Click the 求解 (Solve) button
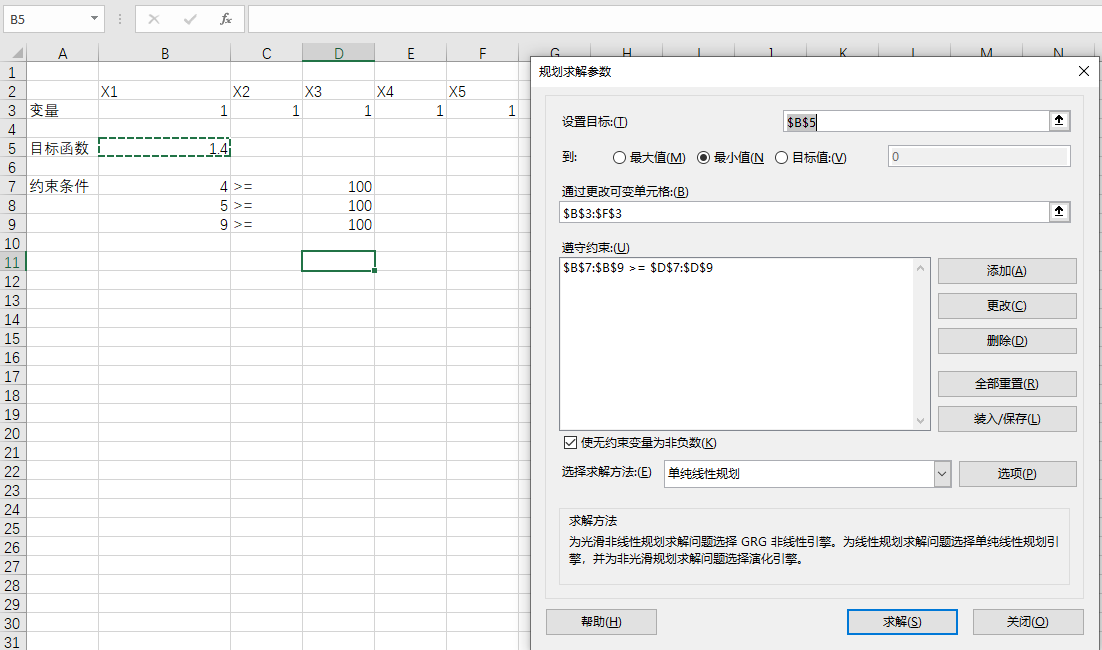 901,621
